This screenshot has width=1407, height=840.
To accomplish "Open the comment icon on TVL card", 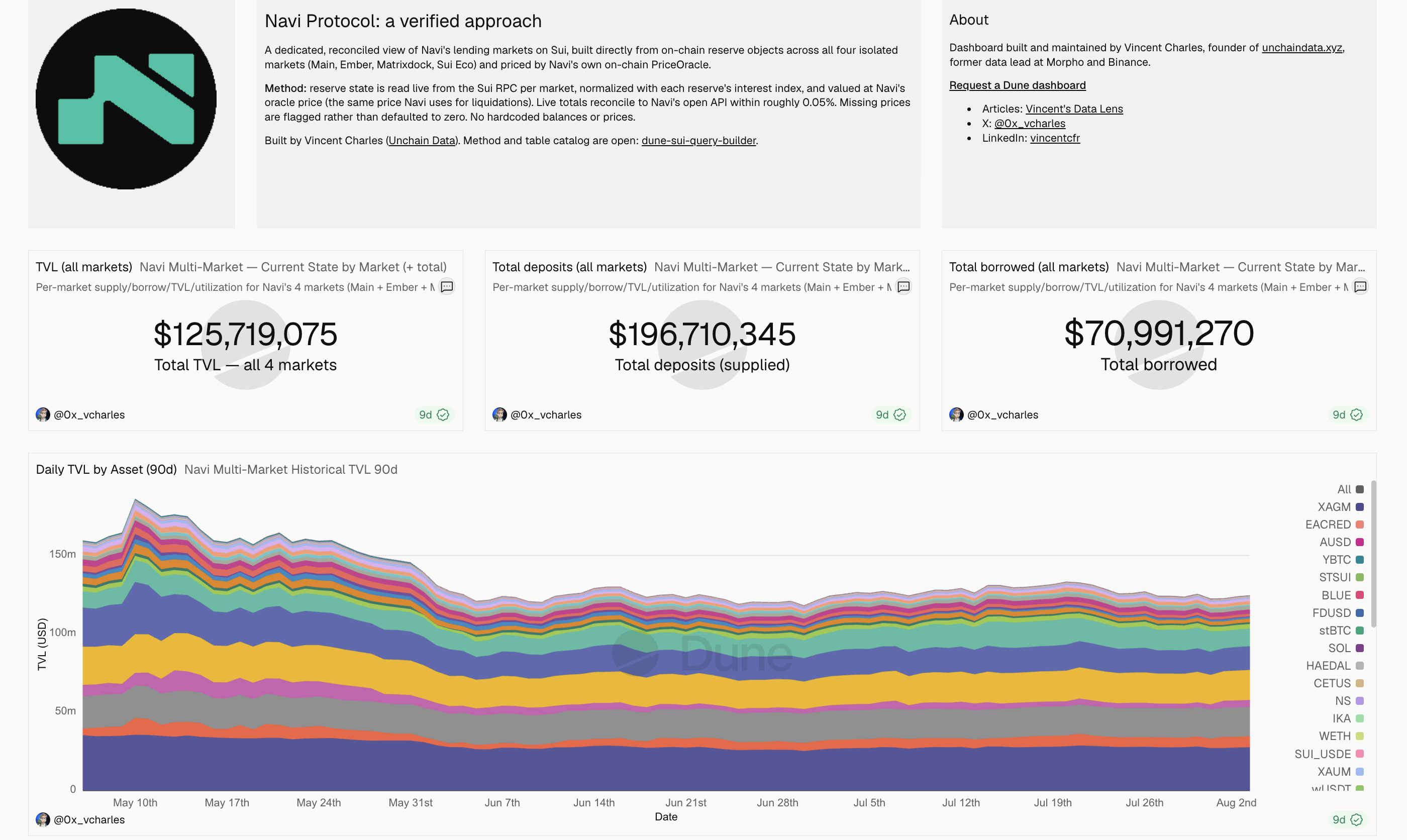I will 447,287.
